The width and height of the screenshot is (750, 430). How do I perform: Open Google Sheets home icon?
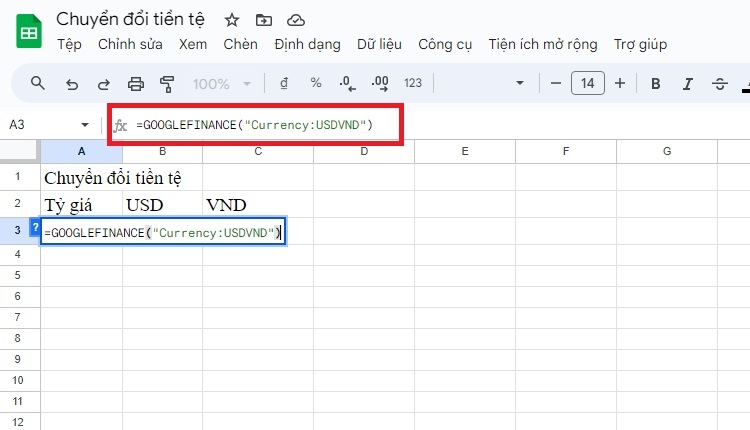pos(29,31)
